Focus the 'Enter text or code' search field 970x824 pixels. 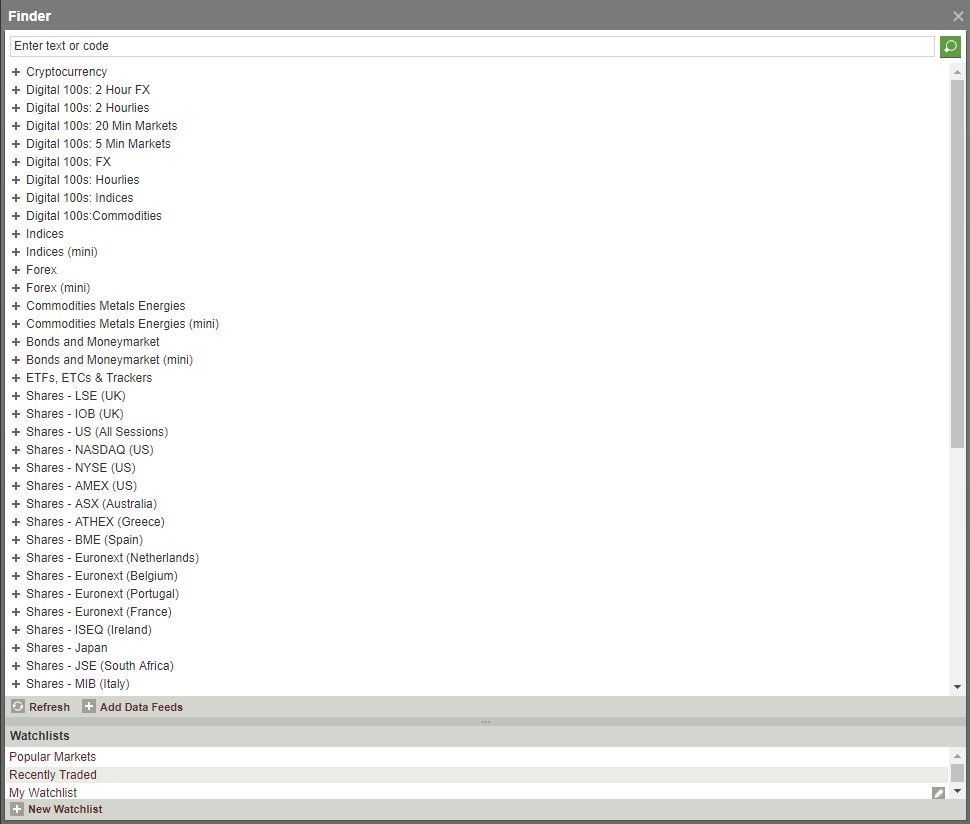(x=472, y=46)
